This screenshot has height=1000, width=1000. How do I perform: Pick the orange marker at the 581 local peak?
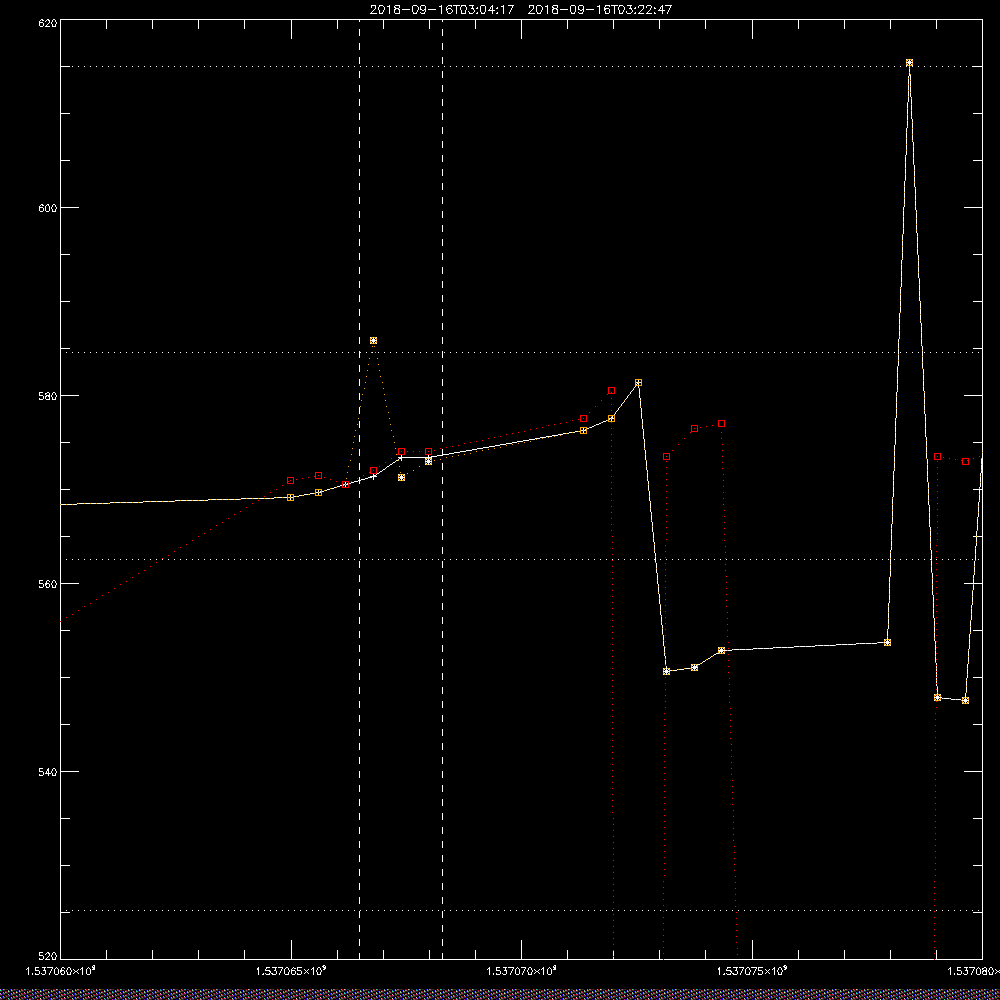click(638, 383)
